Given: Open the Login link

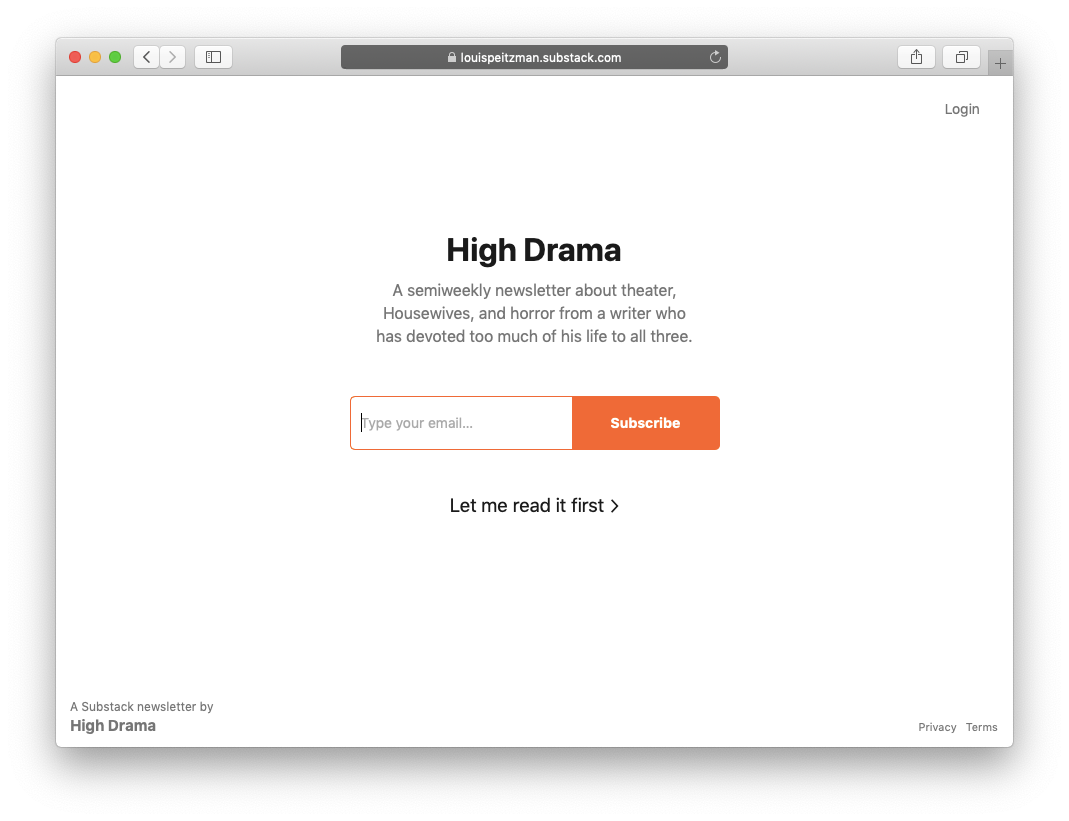Looking at the screenshot, I should (961, 109).
